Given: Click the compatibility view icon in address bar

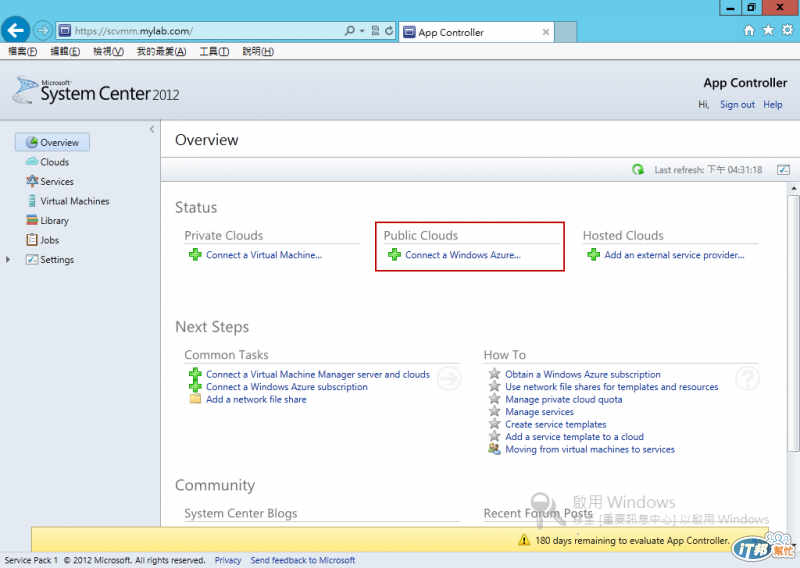Looking at the screenshot, I should pyautogui.click(x=375, y=31).
